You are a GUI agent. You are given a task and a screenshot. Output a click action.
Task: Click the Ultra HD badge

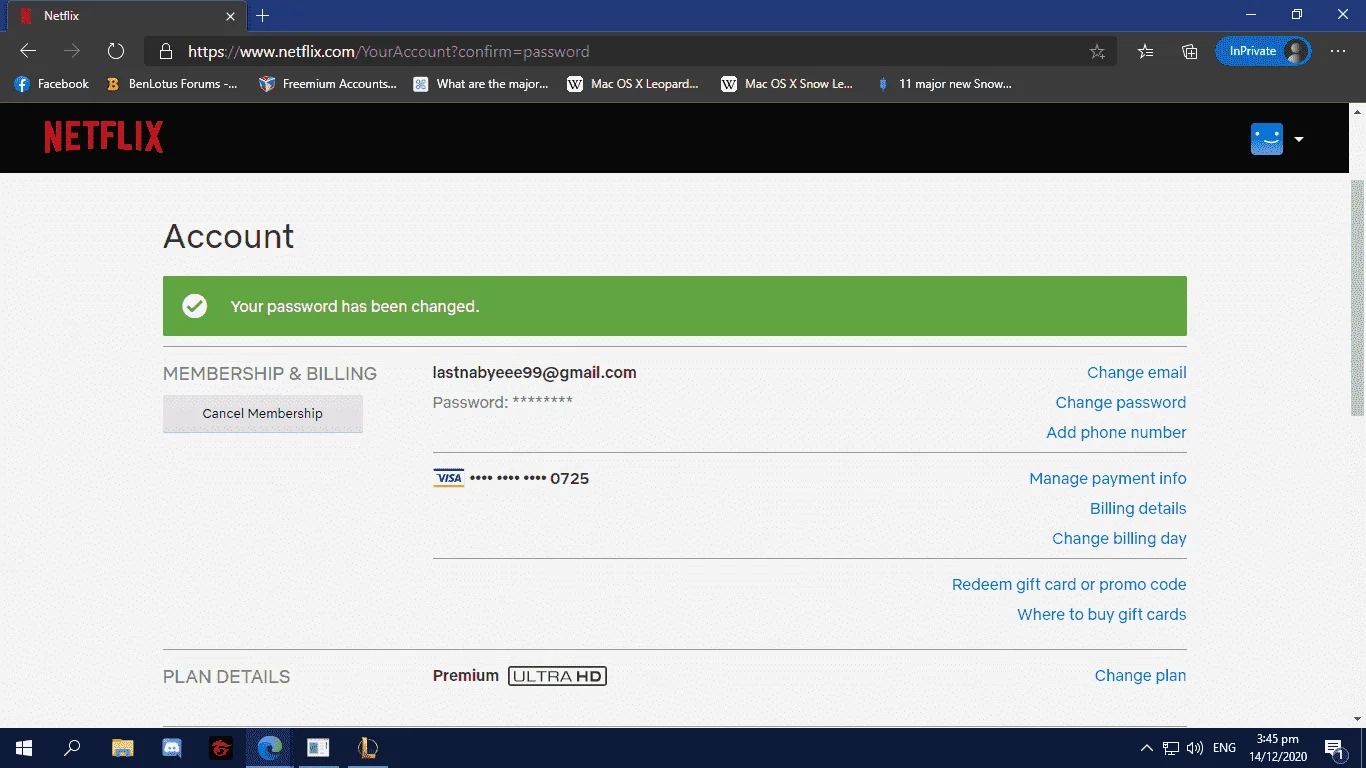[x=557, y=676]
